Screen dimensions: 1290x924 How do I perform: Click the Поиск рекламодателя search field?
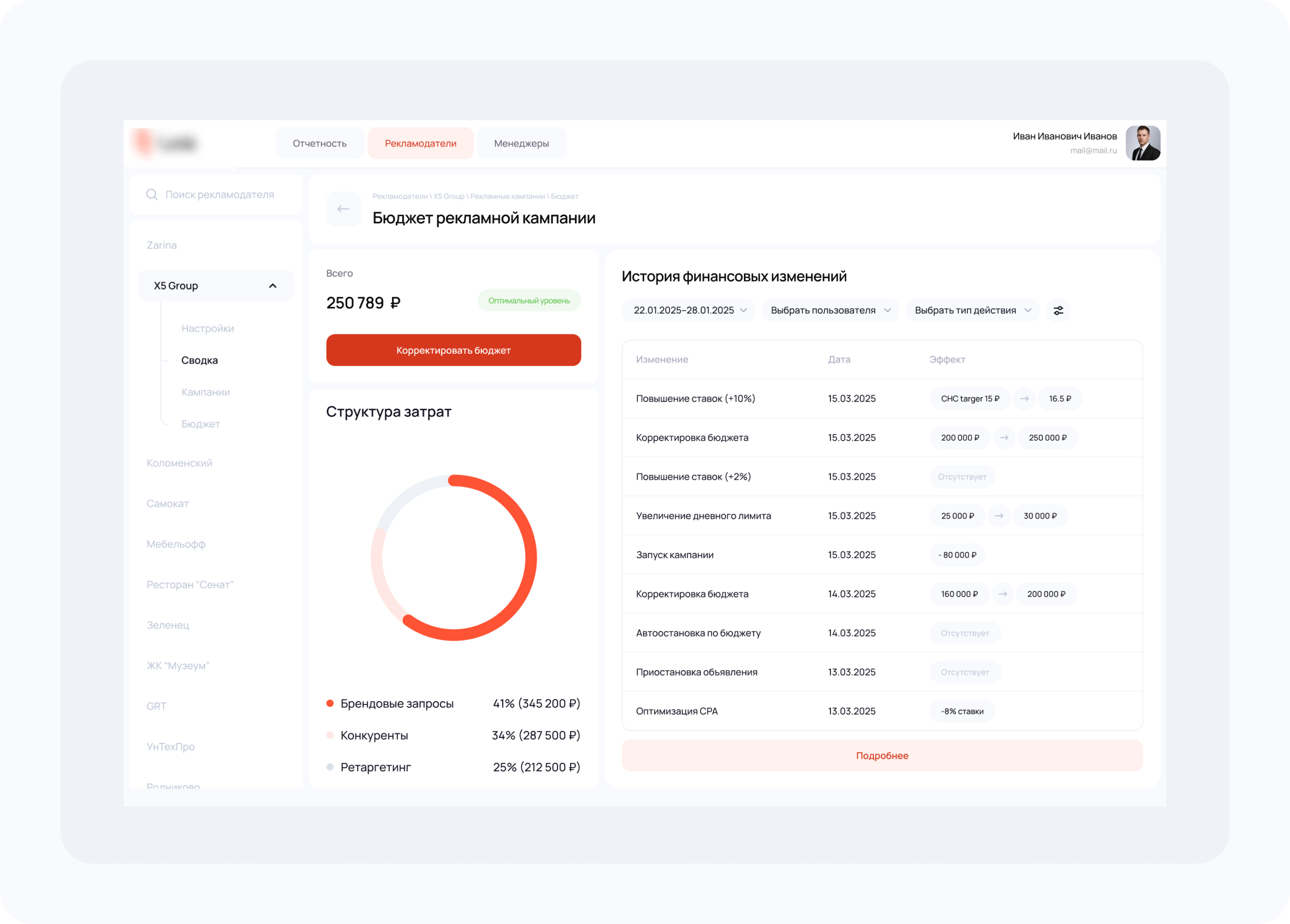tap(219, 194)
